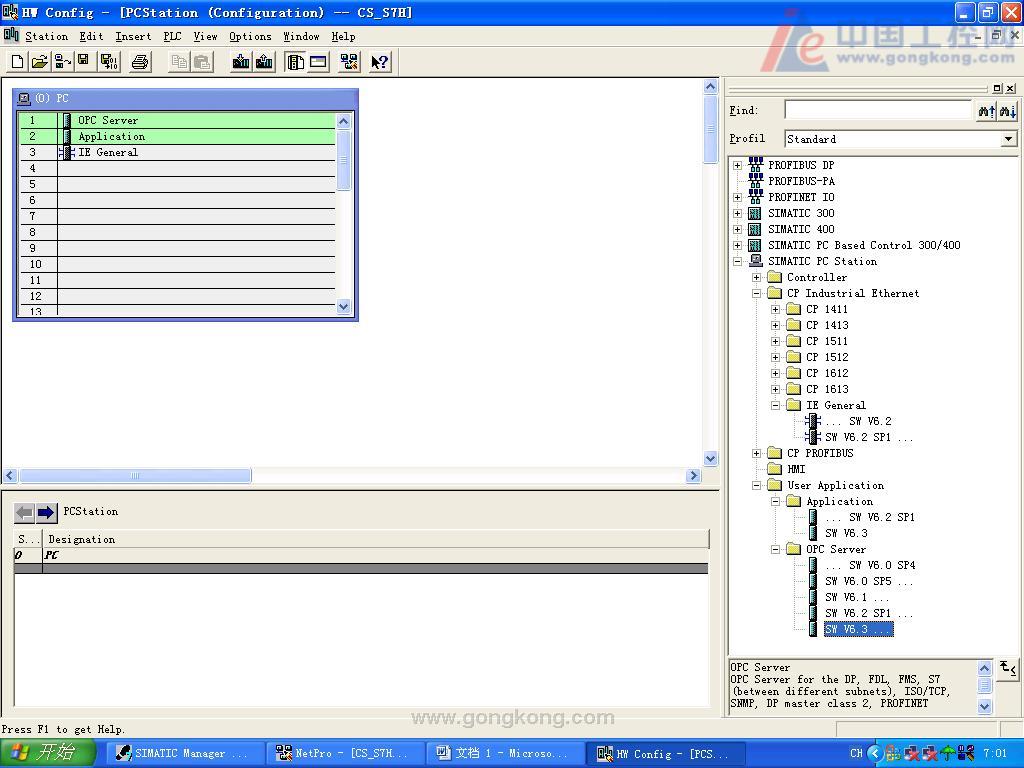Expand the SIMATIC 400 node

tap(737, 230)
